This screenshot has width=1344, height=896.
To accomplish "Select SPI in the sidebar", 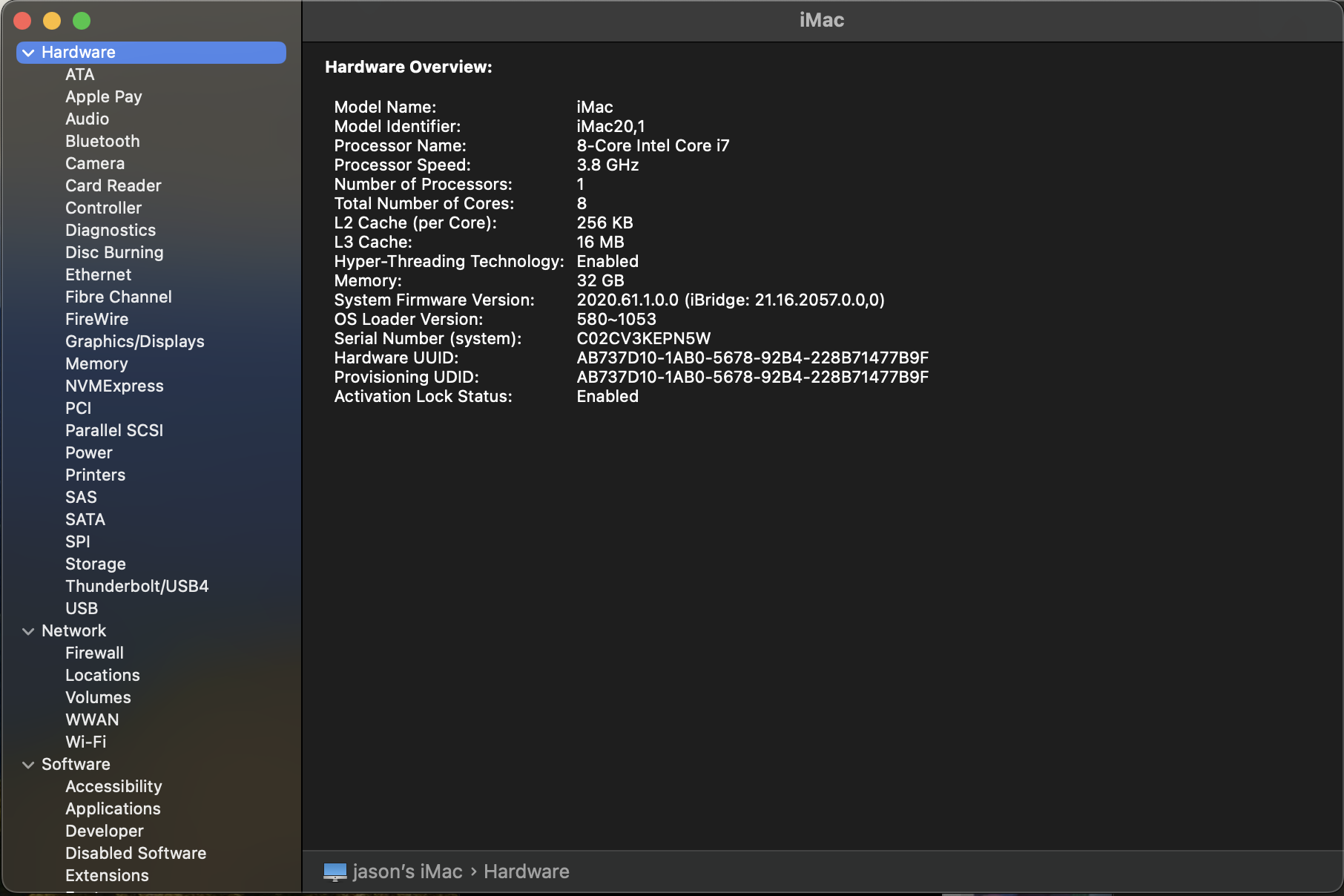I will point(77,542).
